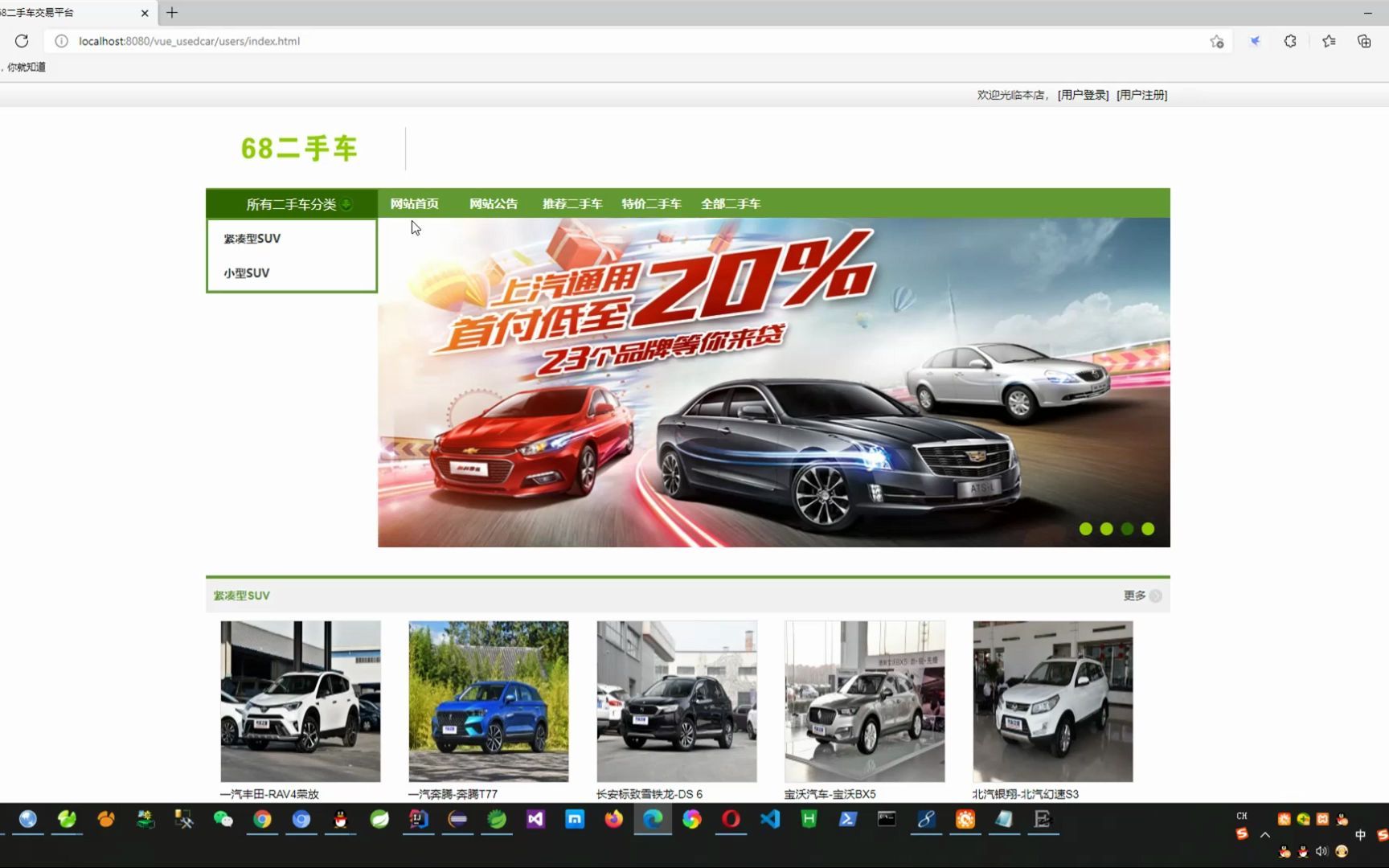Open Visual Studio purple icon in taskbar
Screen dimensions: 1389x868
click(x=535, y=819)
